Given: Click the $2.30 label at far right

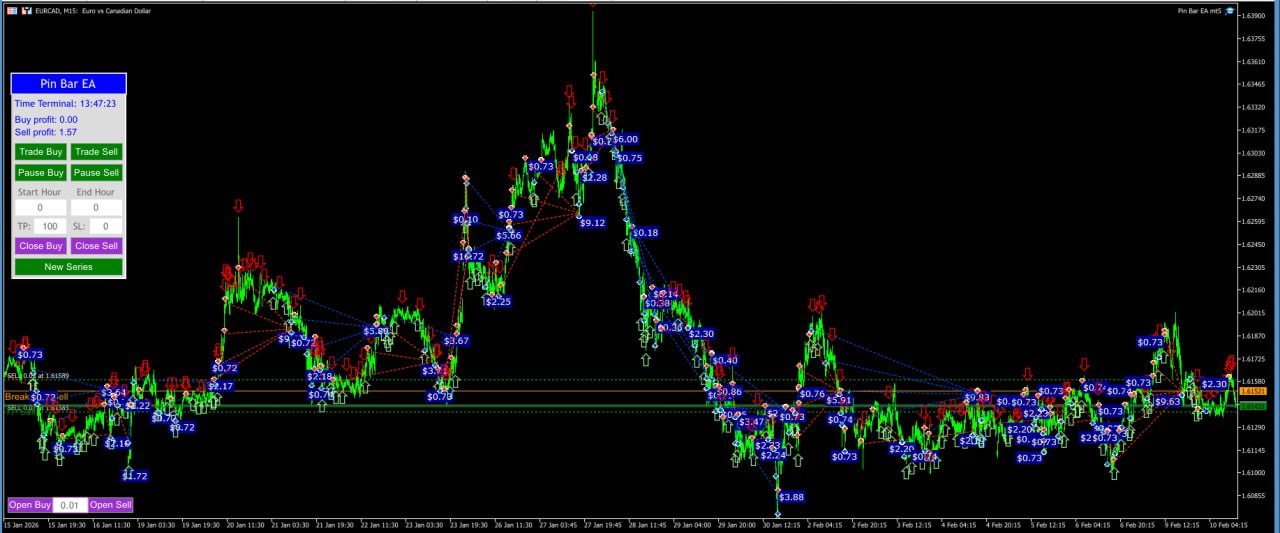Looking at the screenshot, I should tap(1214, 384).
